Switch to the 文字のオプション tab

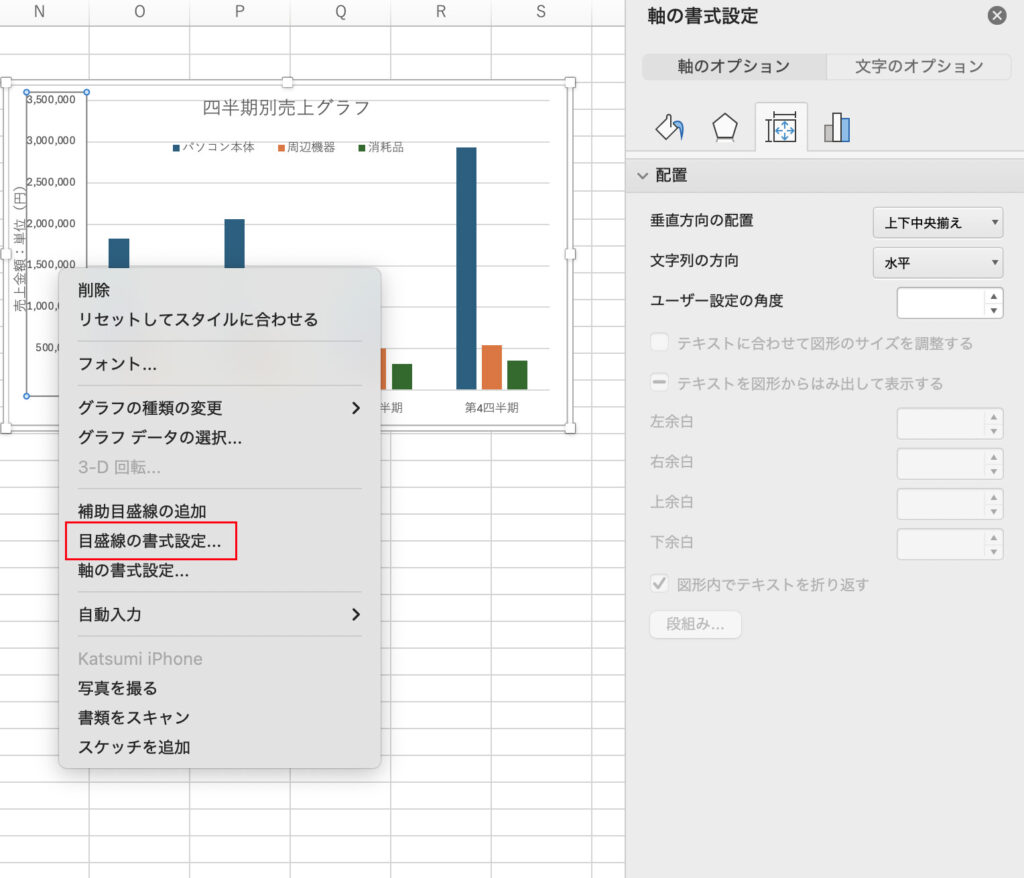(919, 66)
